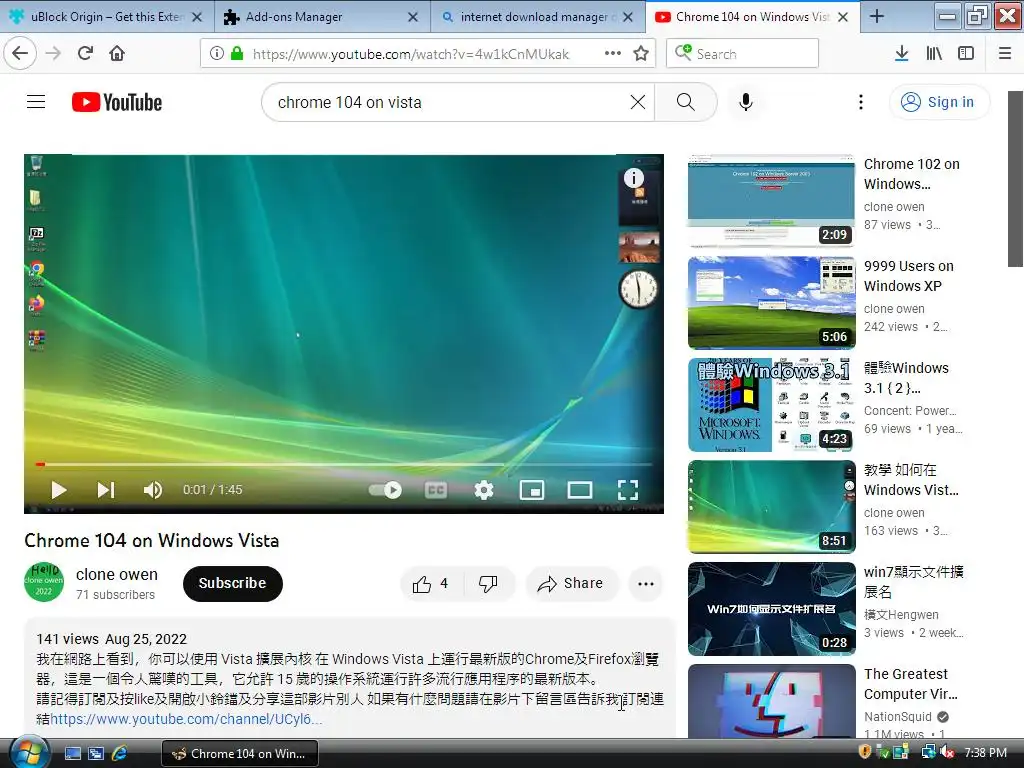
Task: Open the Windows 3.1 video thumbnail
Action: [x=771, y=405]
